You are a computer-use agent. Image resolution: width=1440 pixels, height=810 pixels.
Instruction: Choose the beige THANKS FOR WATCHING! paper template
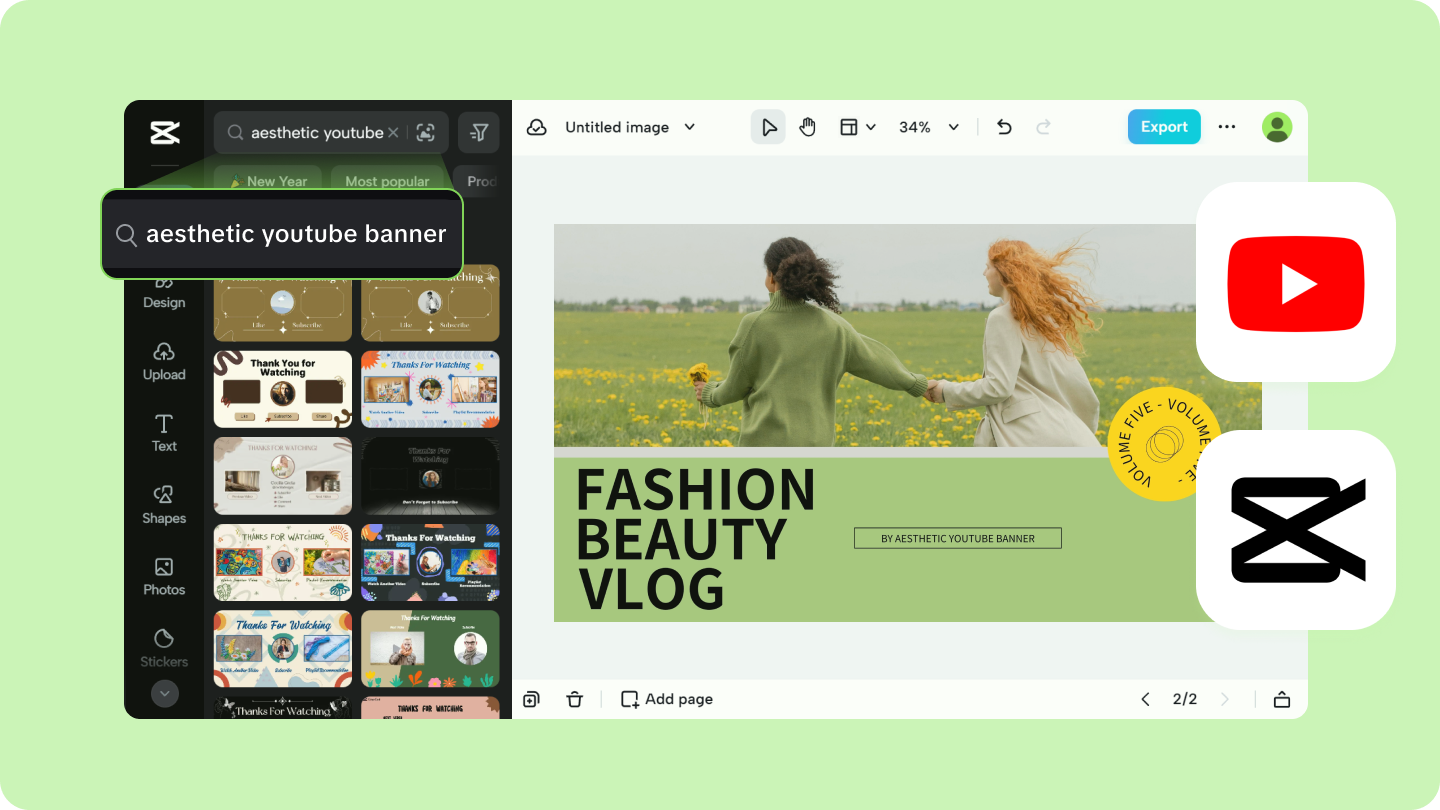click(x=283, y=476)
